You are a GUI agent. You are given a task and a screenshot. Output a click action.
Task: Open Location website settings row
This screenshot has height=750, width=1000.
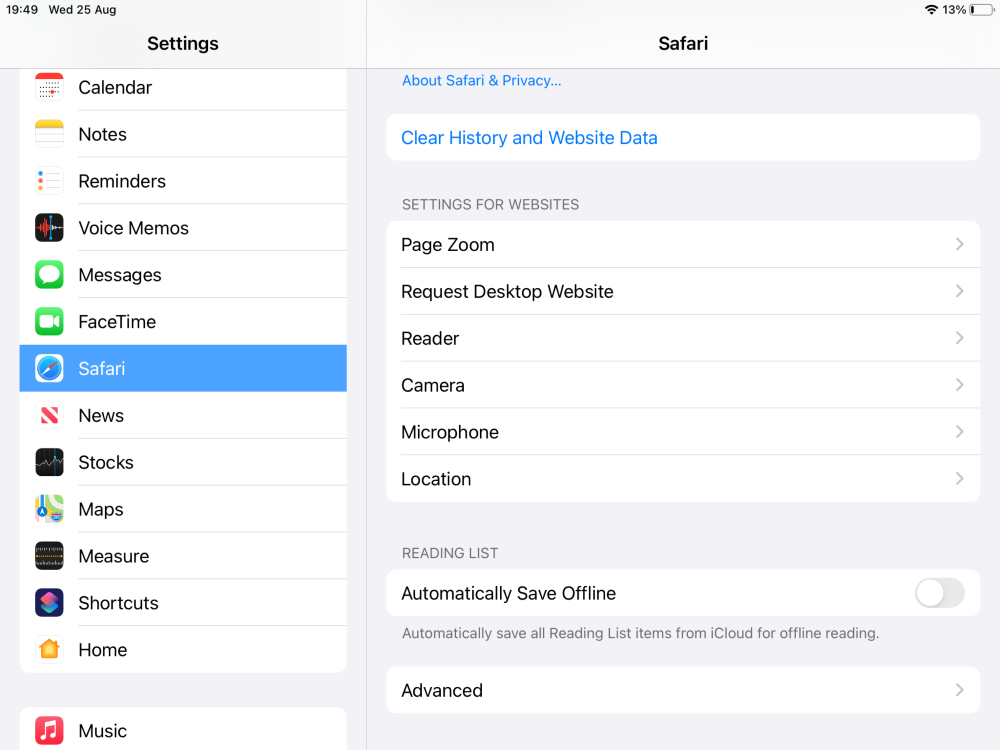coord(682,479)
